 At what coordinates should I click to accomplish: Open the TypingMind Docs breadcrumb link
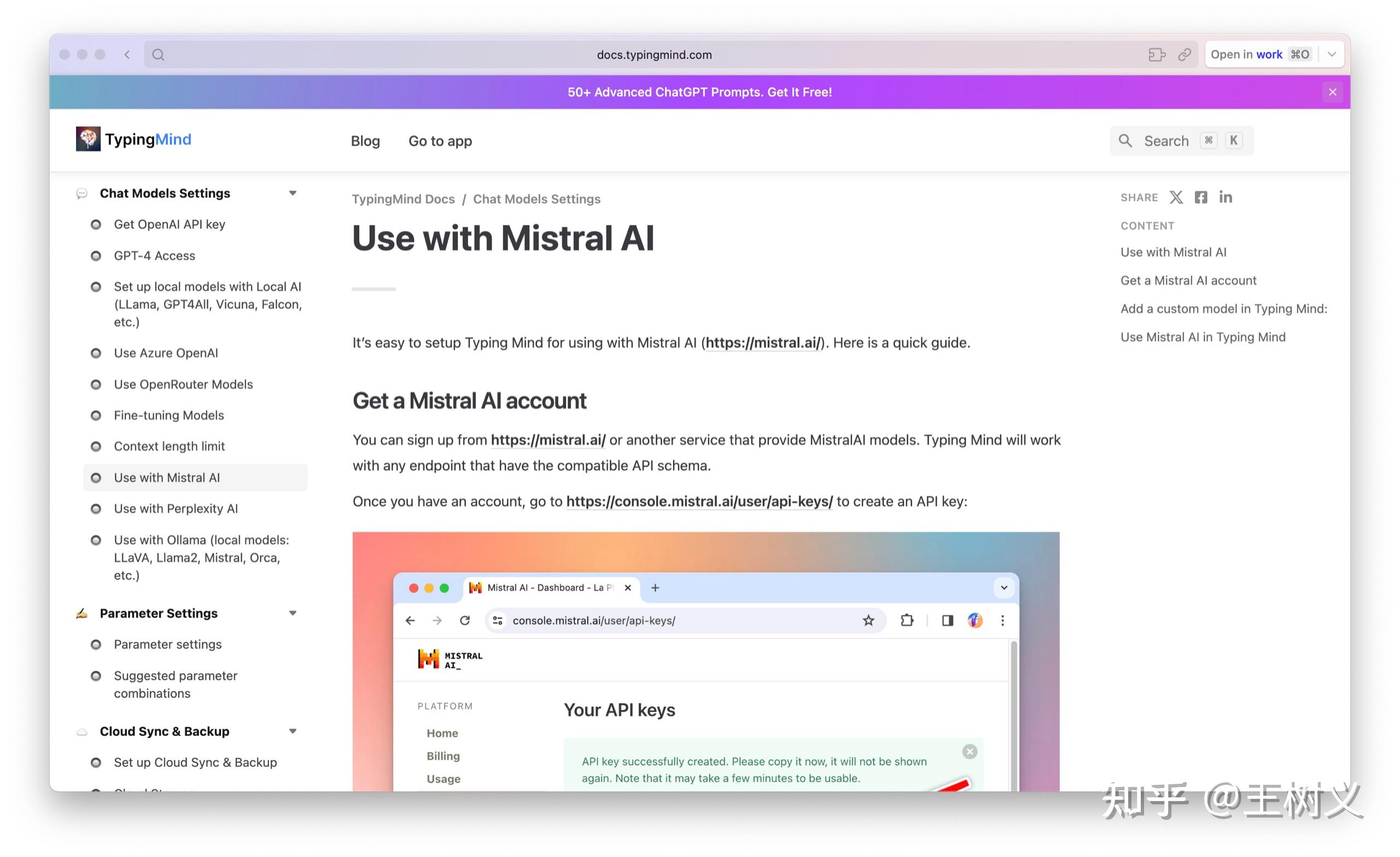(404, 199)
